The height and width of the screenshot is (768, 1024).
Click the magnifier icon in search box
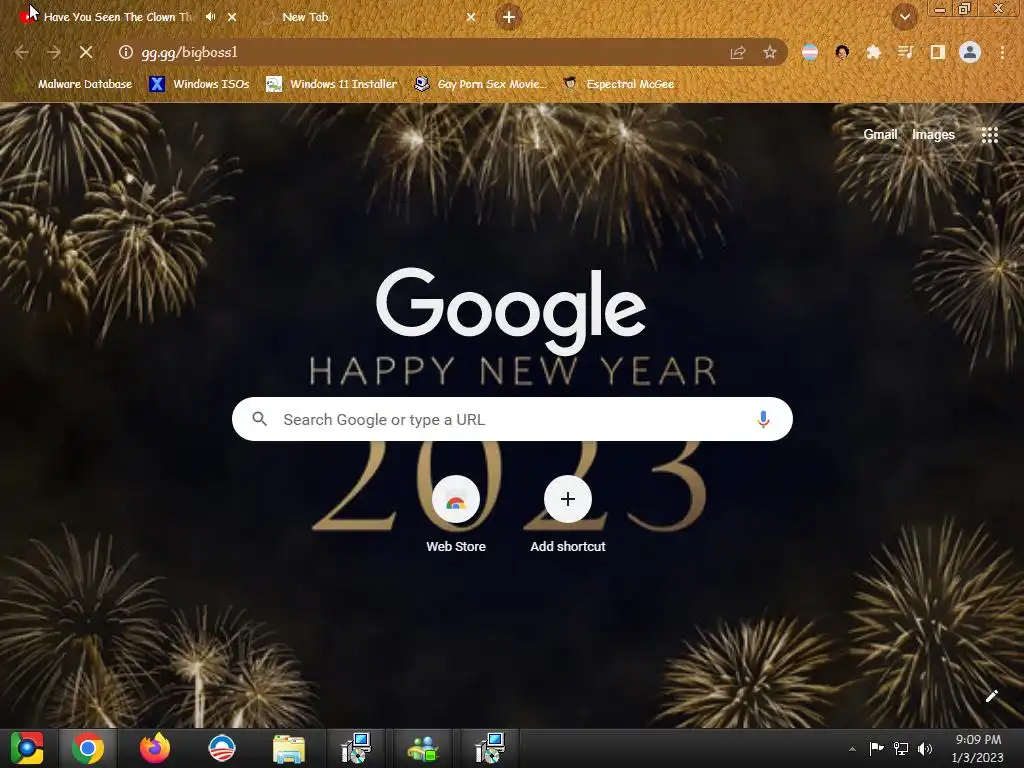(x=260, y=419)
